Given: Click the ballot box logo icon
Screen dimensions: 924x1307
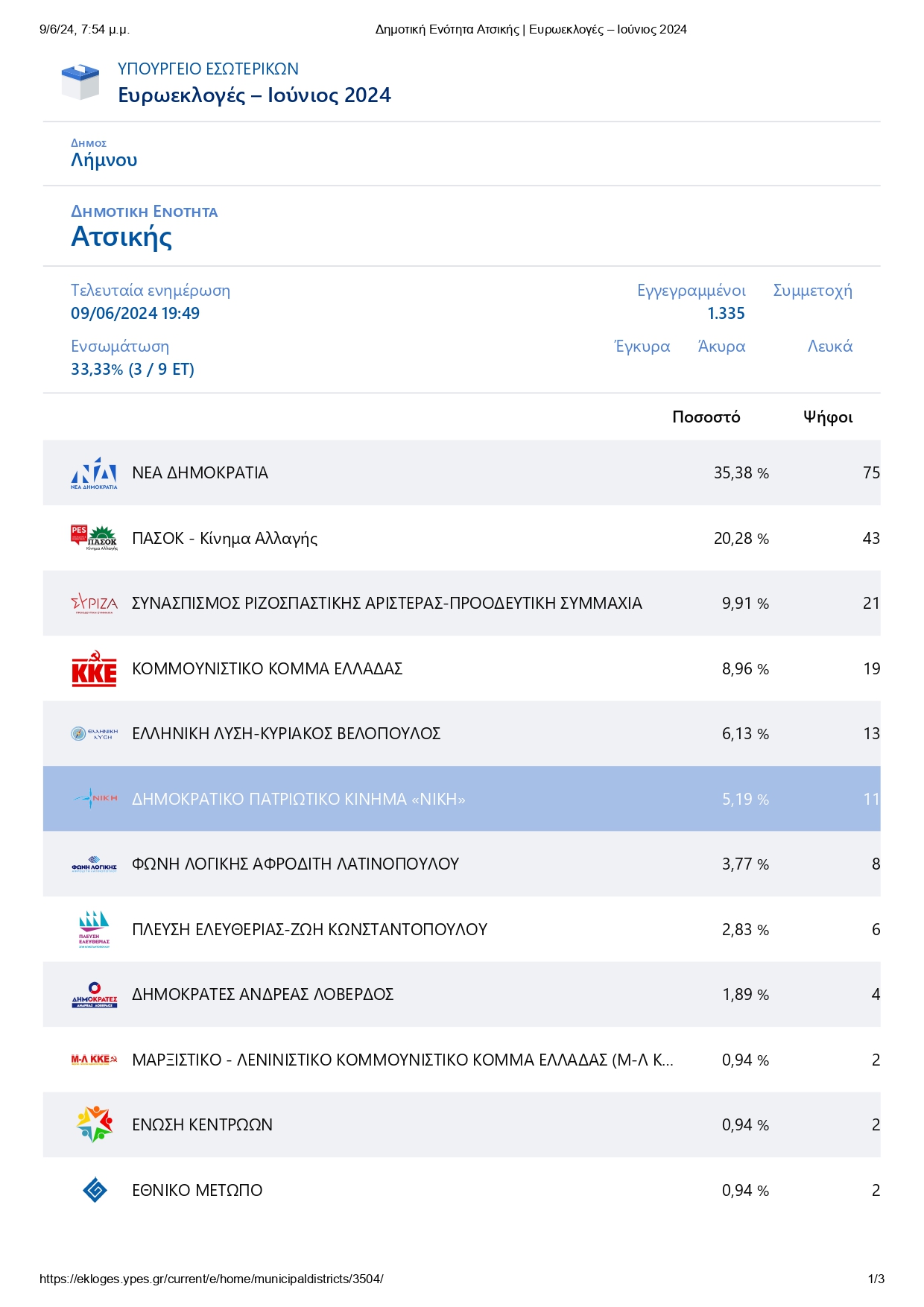Looking at the screenshot, I should (80, 82).
